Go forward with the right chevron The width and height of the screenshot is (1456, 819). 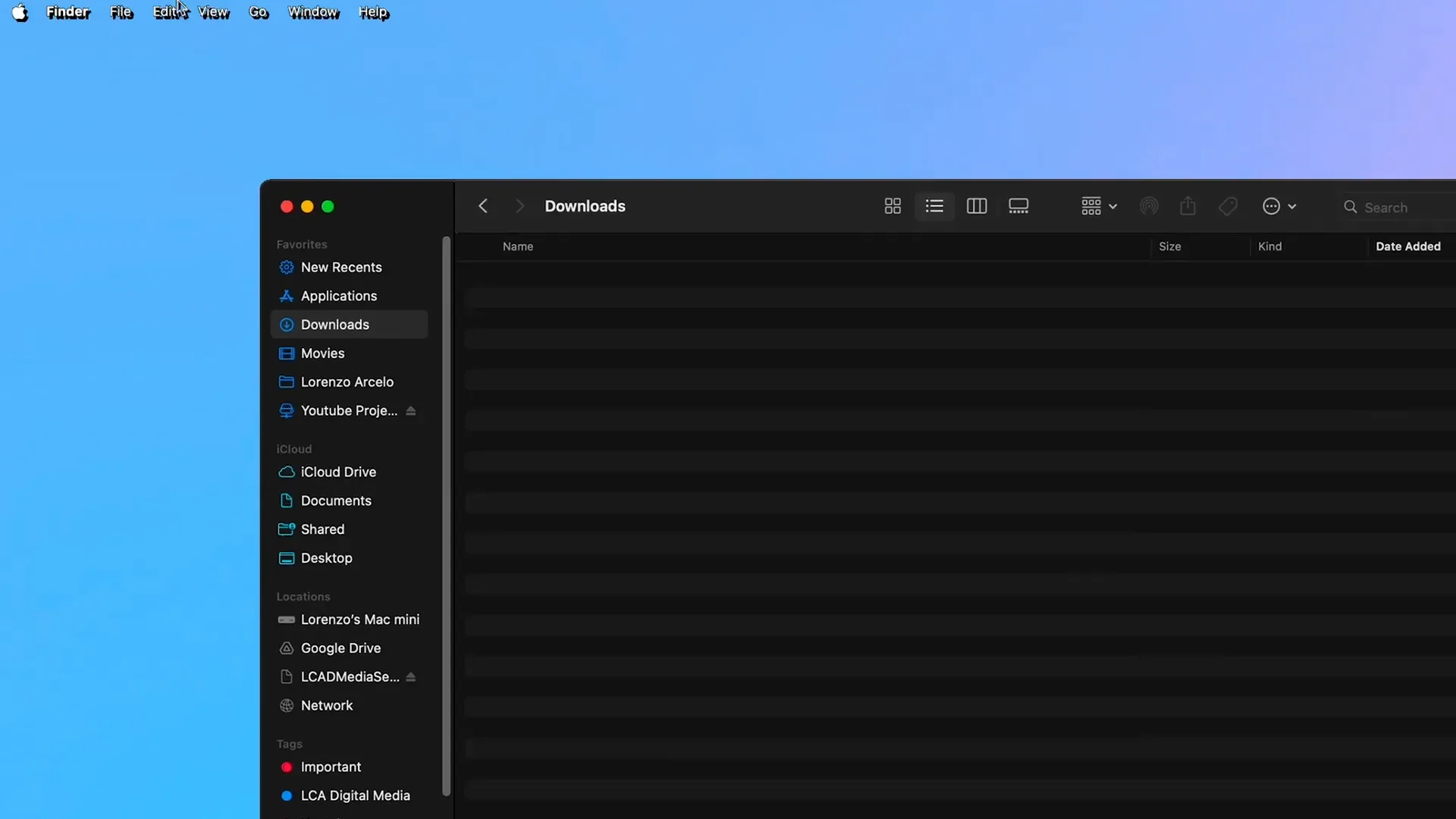pyautogui.click(x=519, y=206)
